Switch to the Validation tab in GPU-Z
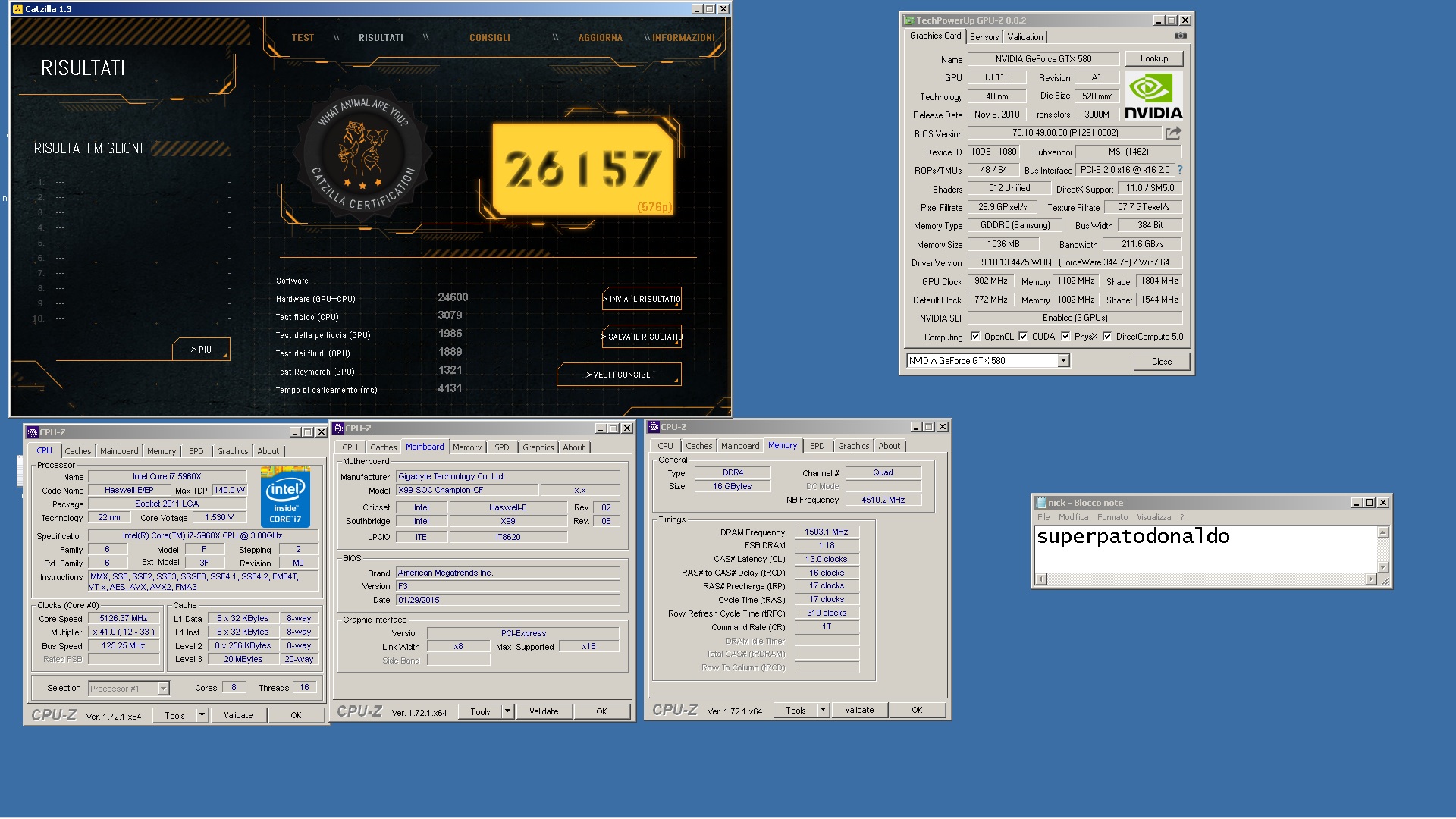The image size is (1456, 819). coord(1025,37)
